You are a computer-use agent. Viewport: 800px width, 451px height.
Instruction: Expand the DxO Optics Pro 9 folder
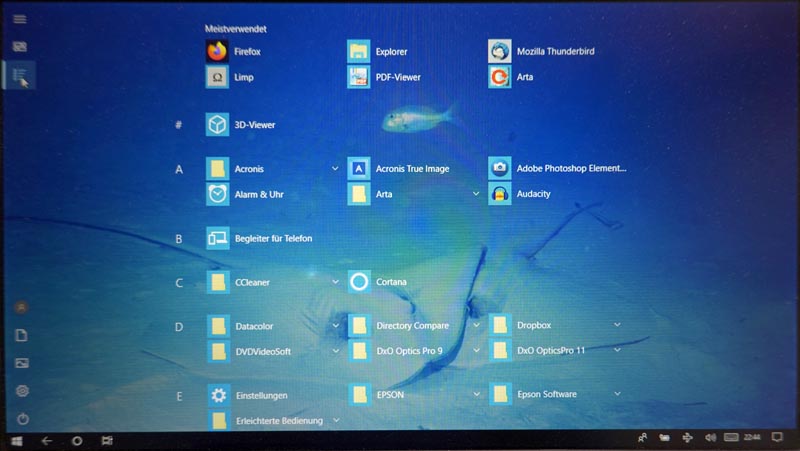[477, 350]
